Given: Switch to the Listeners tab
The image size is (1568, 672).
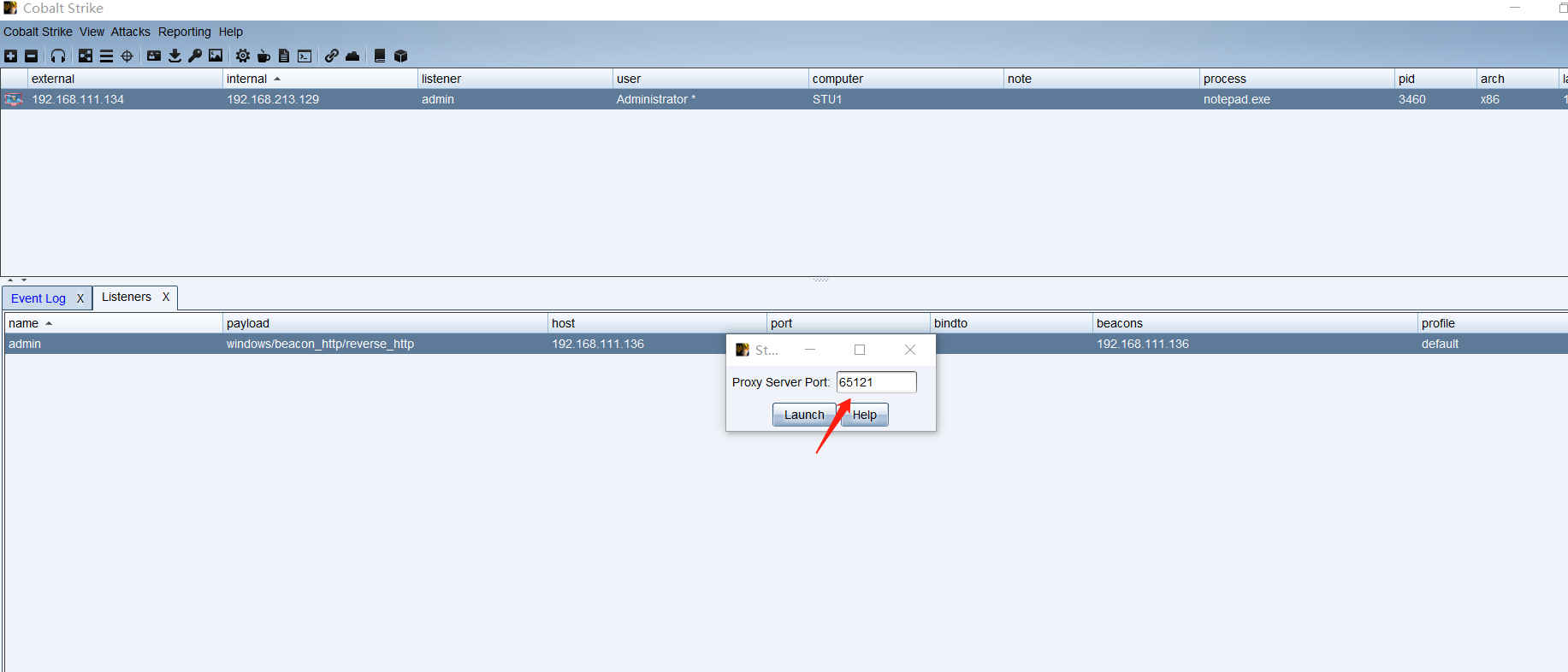Looking at the screenshot, I should pyautogui.click(x=127, y=297).
